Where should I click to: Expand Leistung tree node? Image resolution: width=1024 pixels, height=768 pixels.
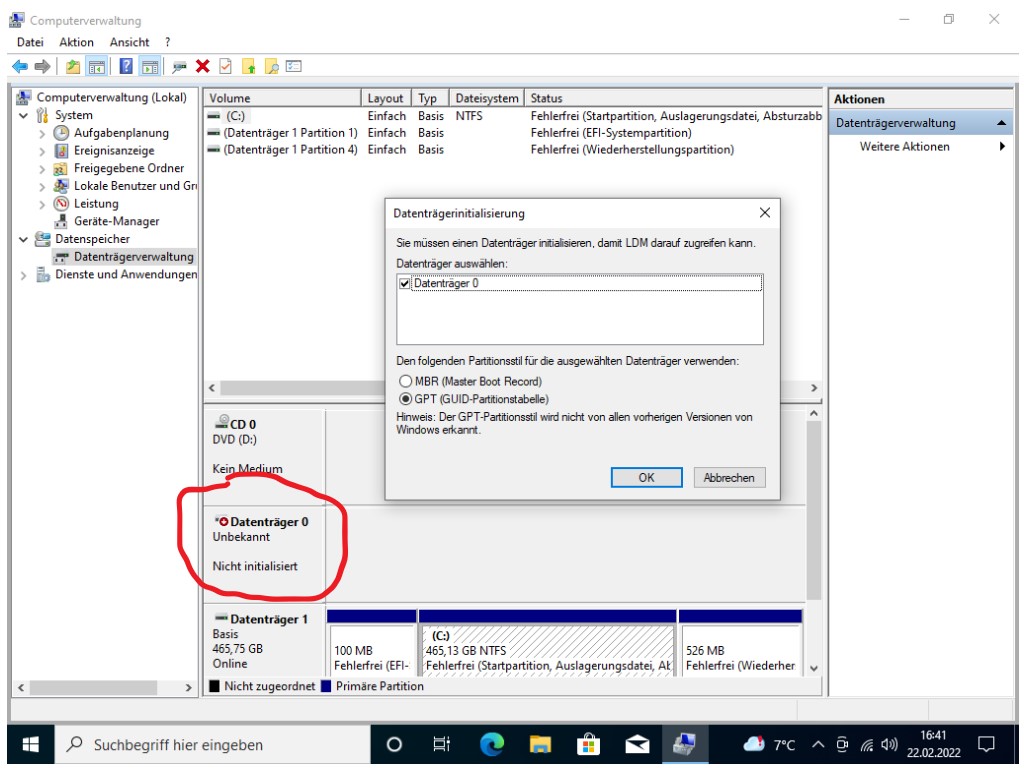(x=42, y=204)
